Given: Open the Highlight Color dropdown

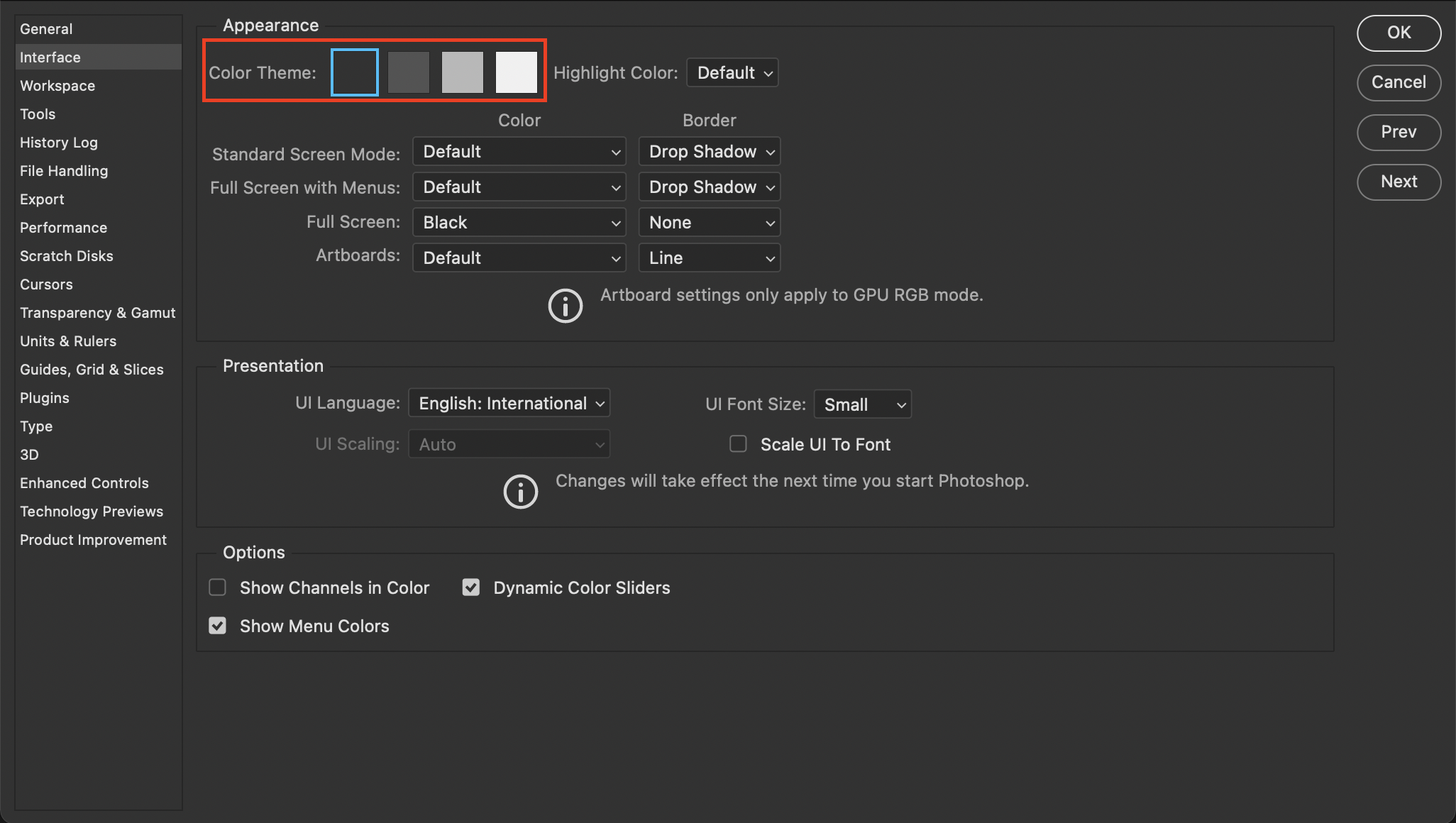Looking at the screenshot, I should click(x=732, y=73).
